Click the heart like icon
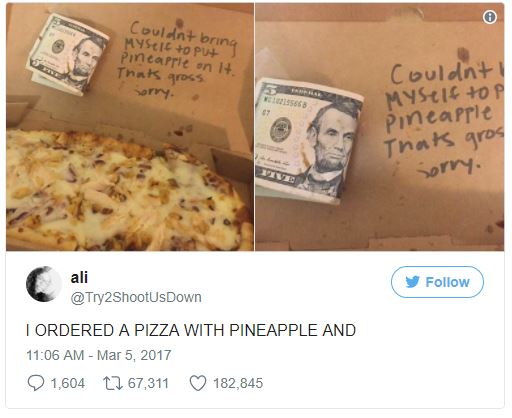Image resolution: width=512 pixels, height=418 pixels. tap(198, 383)
